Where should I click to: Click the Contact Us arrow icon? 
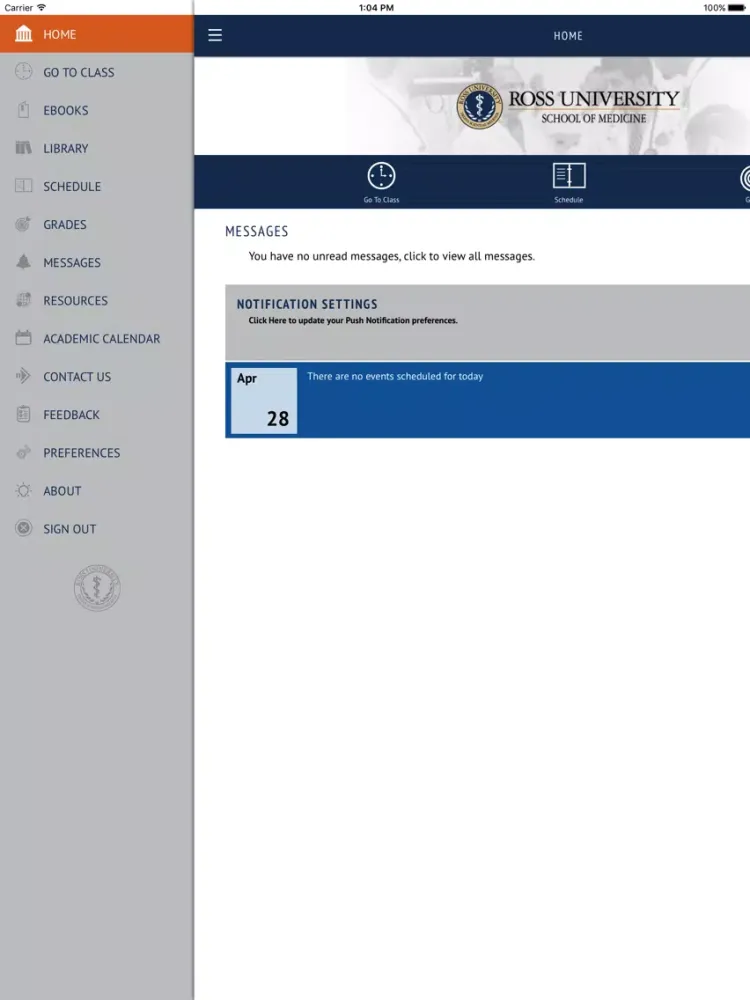click(24, 376)
